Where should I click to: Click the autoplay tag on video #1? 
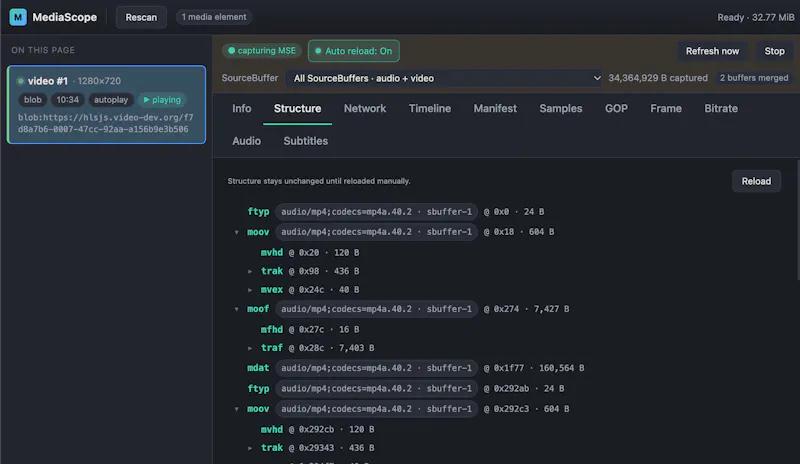(111, 100)
